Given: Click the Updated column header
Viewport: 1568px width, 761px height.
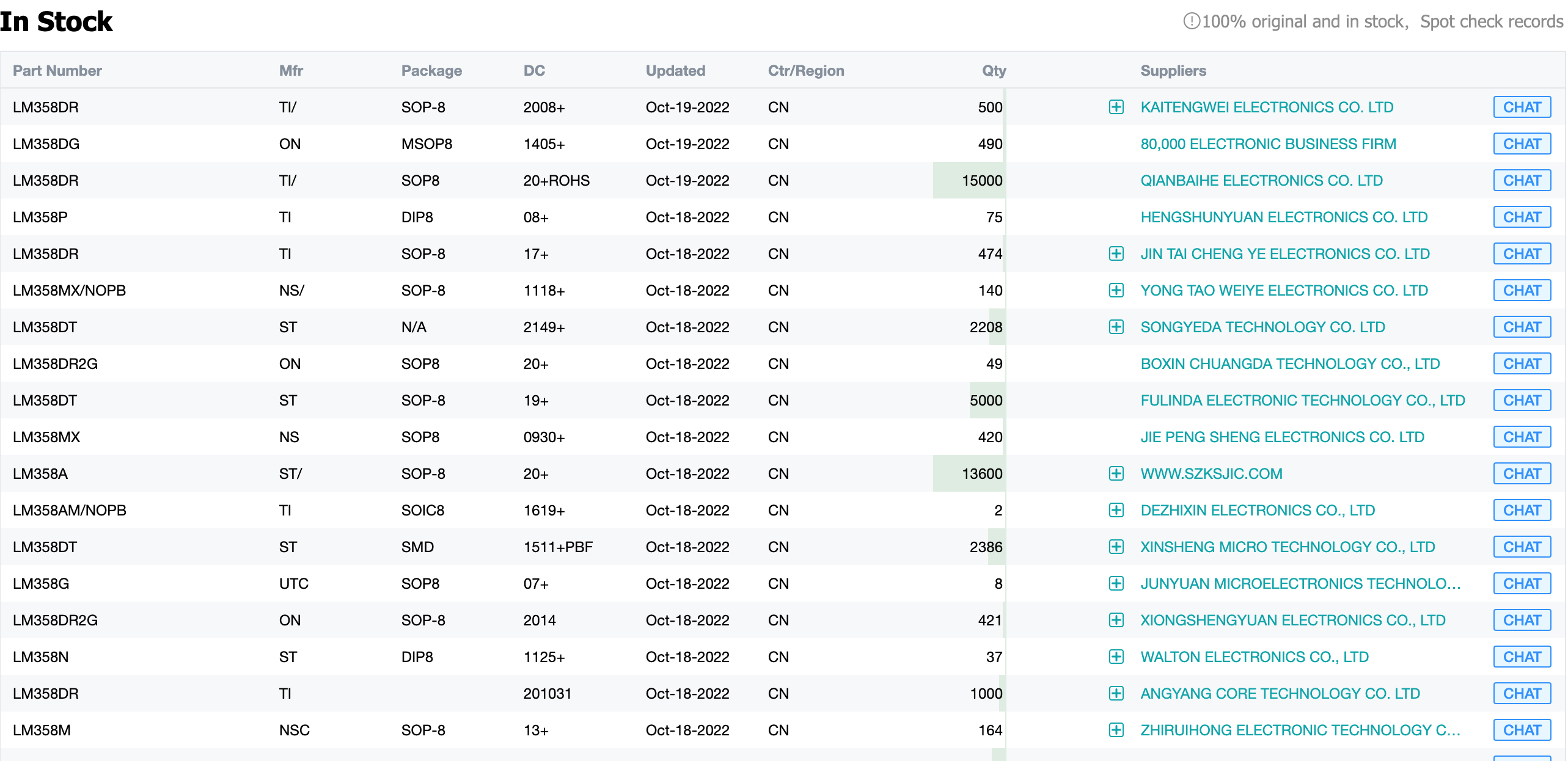Looking at the screenshot, I should click(x=675, y=70).
